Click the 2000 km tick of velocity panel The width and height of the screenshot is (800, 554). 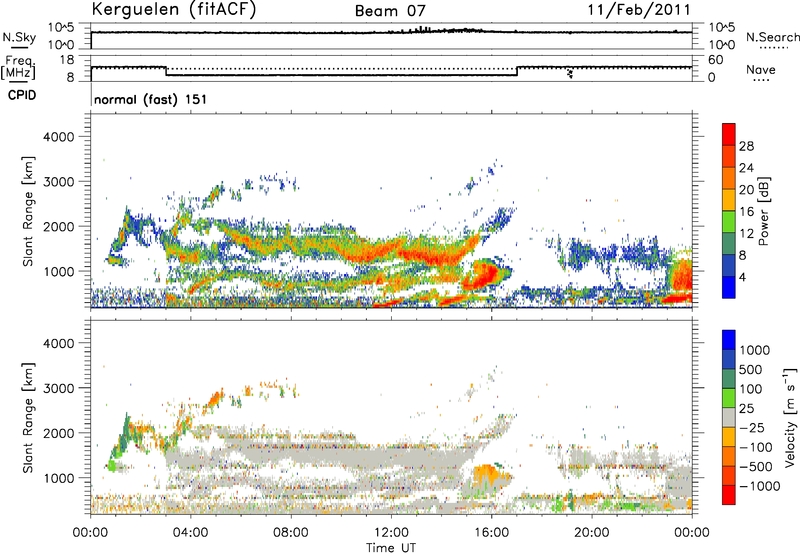58,433
